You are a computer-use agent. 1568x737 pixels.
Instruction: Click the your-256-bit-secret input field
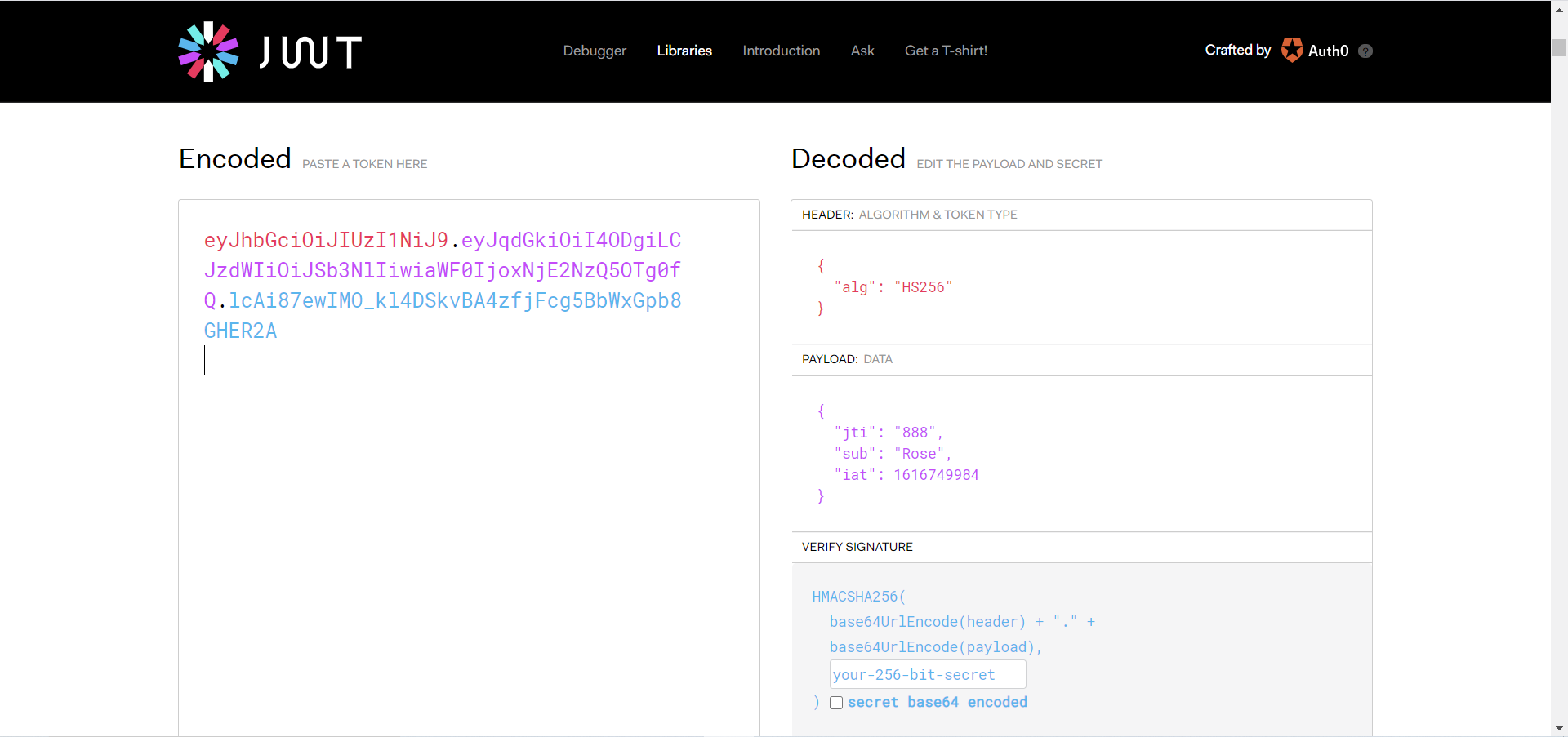pos(927,675)
